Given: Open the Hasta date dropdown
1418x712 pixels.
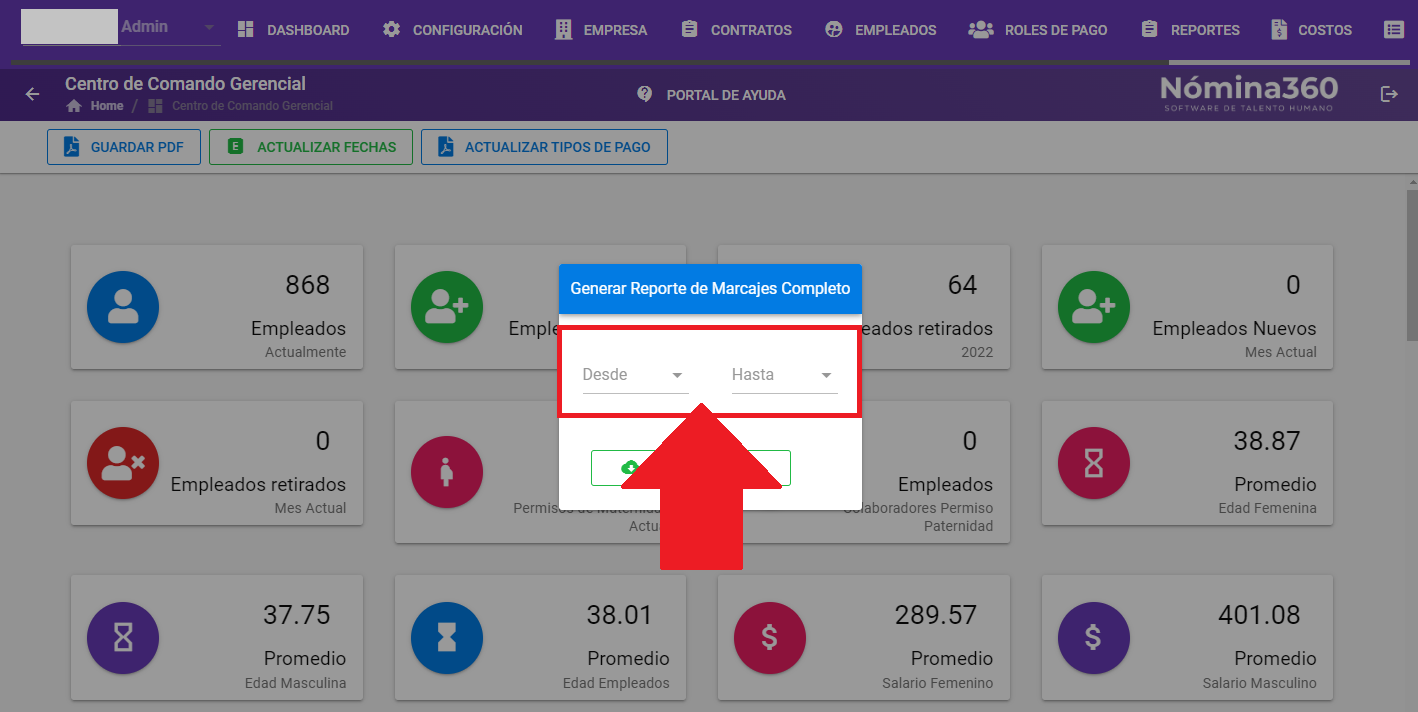Looking at the screenshot, I should pos(784,375).
